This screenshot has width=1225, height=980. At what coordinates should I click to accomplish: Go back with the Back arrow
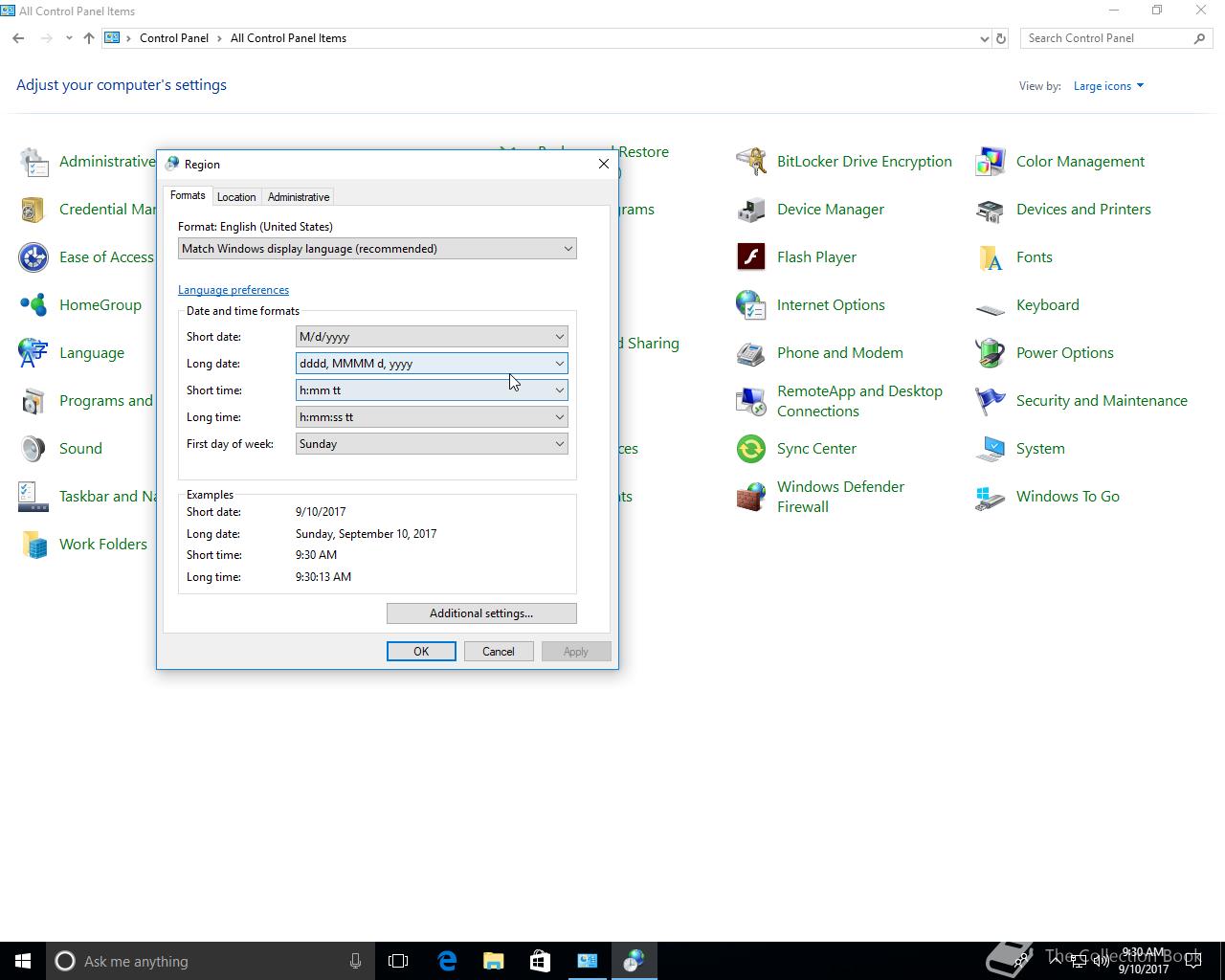click(18, 38)
